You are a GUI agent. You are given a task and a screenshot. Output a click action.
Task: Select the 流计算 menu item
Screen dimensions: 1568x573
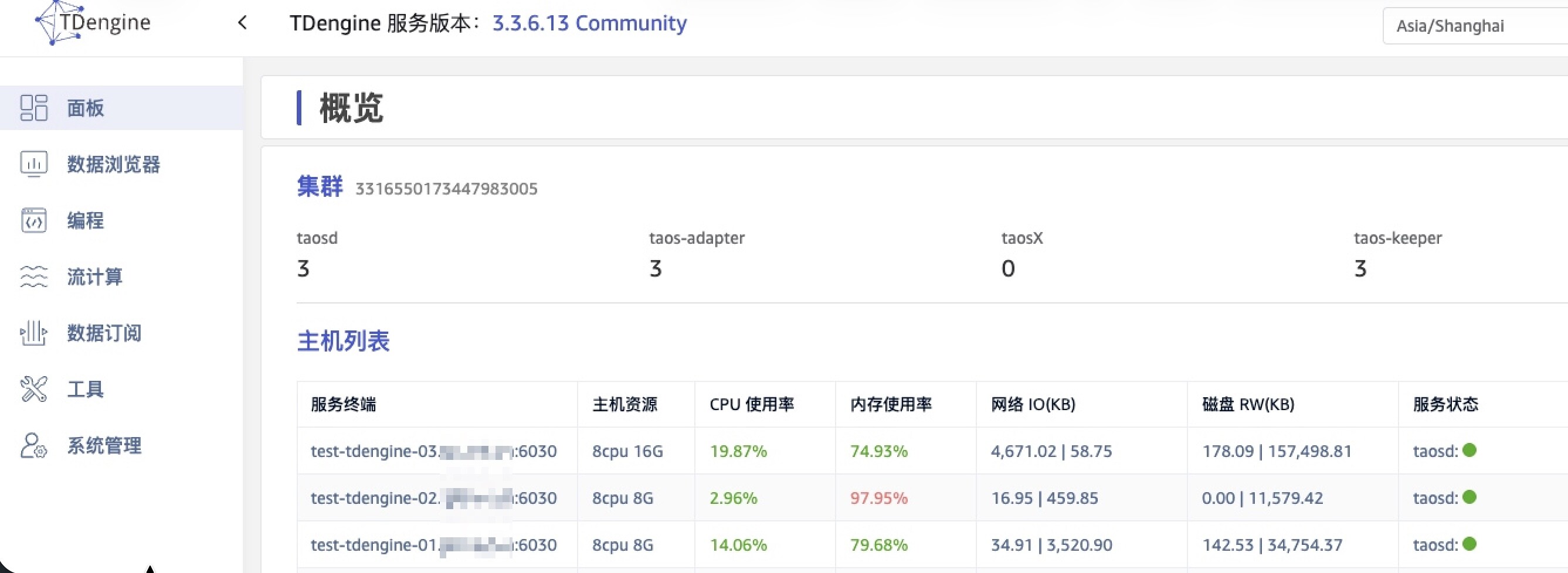pyautogui.click(x=94, y=277)
